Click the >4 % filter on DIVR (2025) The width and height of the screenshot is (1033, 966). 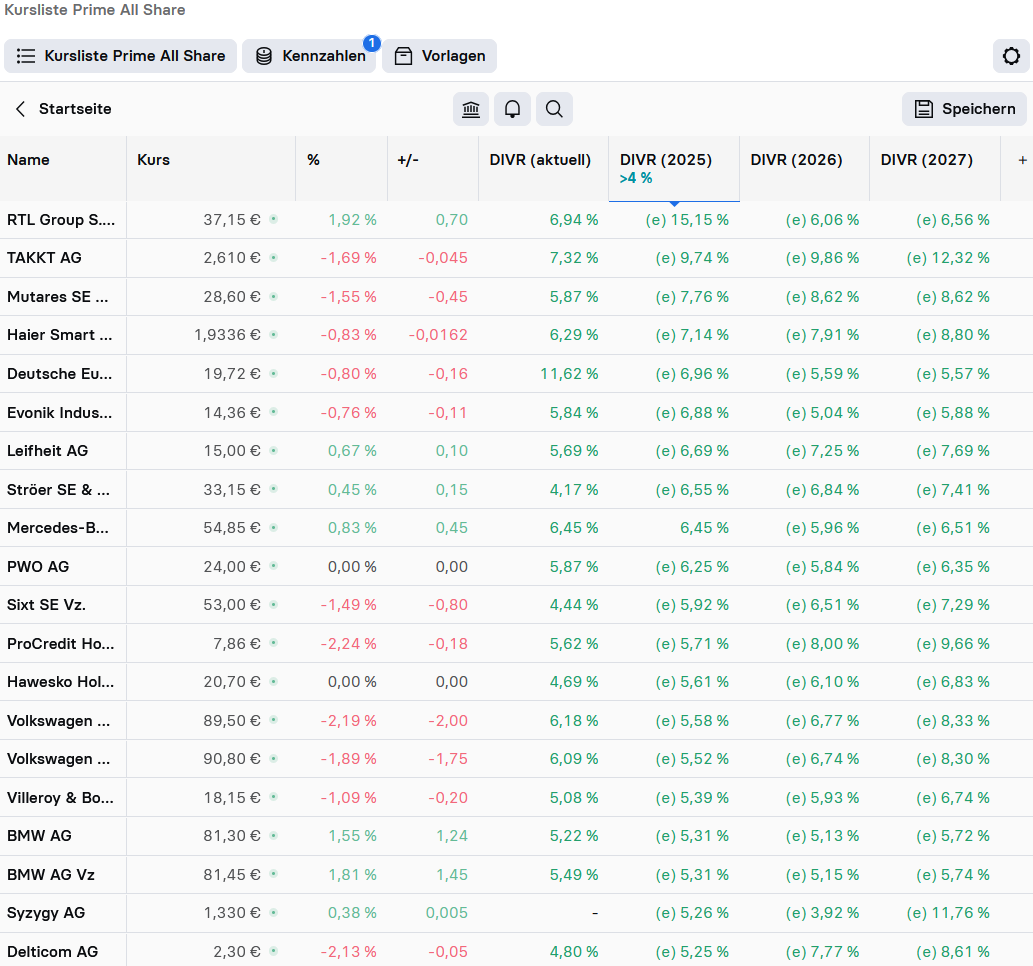(636, 179)
